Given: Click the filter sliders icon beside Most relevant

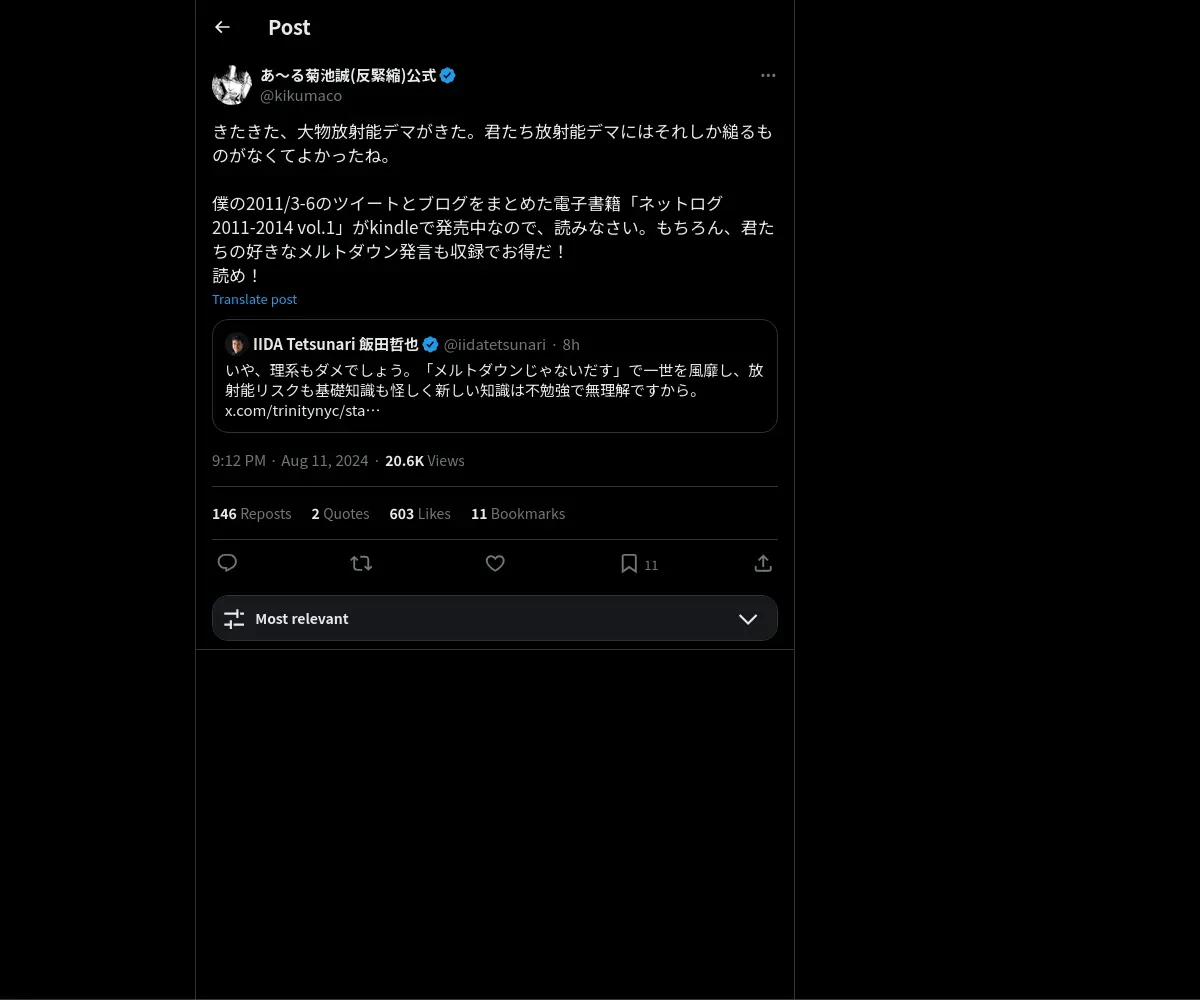Looking at the screenshot, I should coord(234,619).
